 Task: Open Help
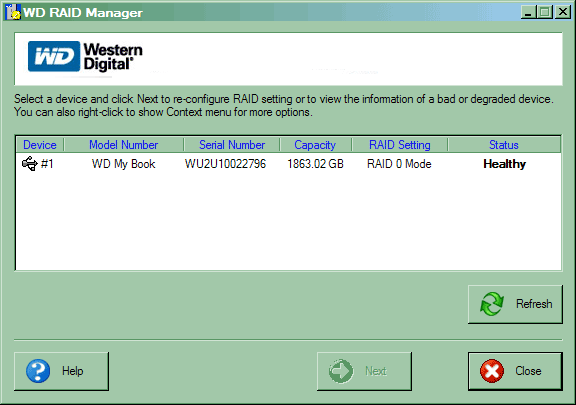61,371
